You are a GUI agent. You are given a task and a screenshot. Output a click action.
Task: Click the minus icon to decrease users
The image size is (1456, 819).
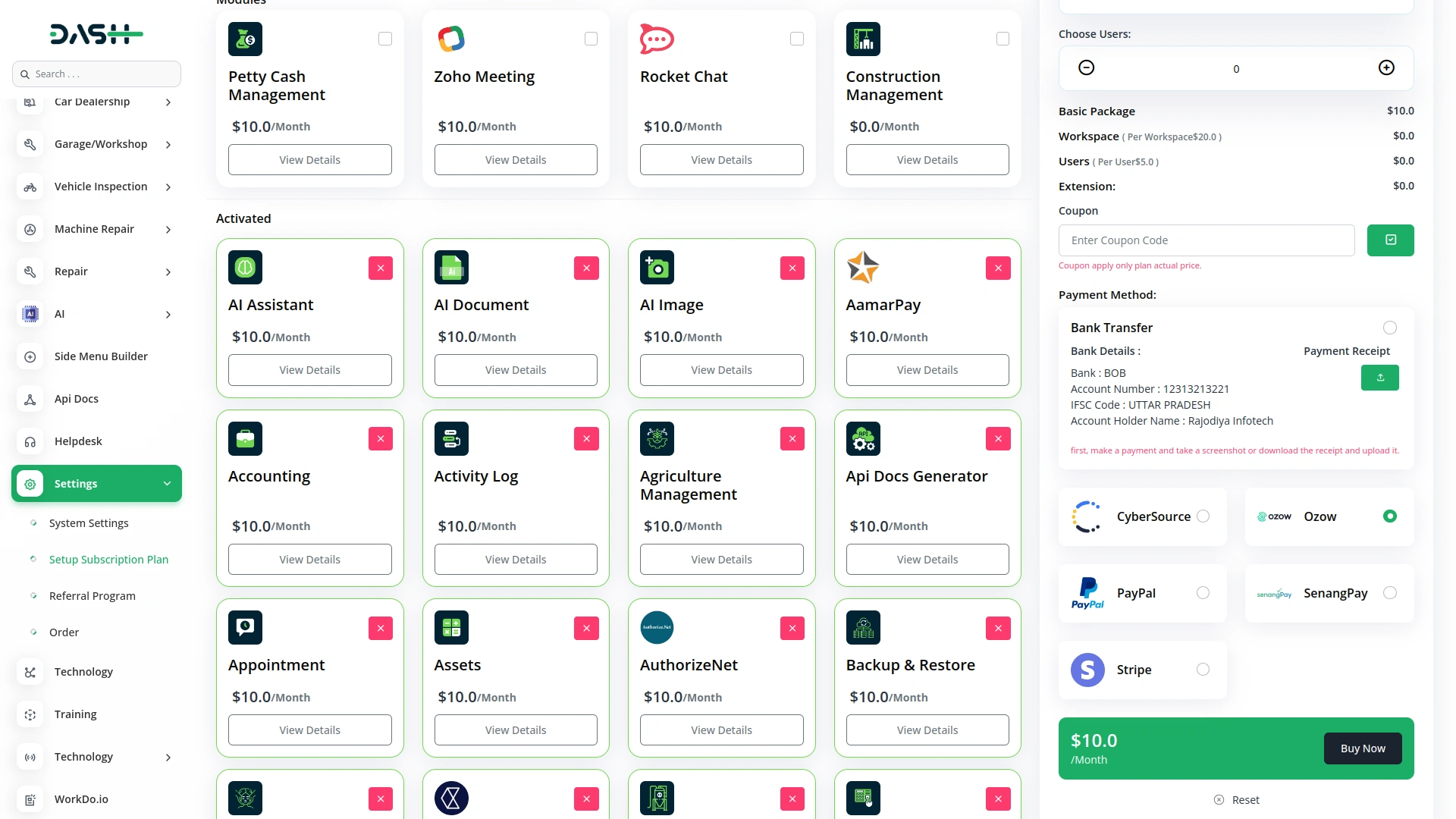point(1086,68)
